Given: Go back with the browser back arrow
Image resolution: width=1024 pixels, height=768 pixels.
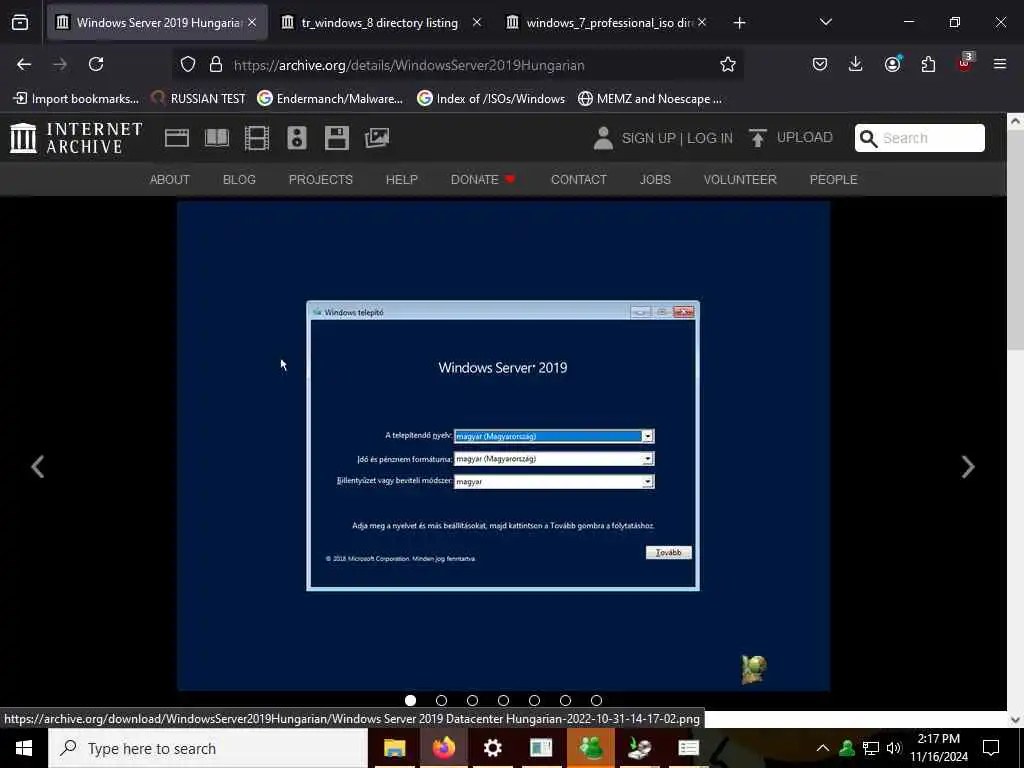Looking at the screenshot, I should coord(24,64).
